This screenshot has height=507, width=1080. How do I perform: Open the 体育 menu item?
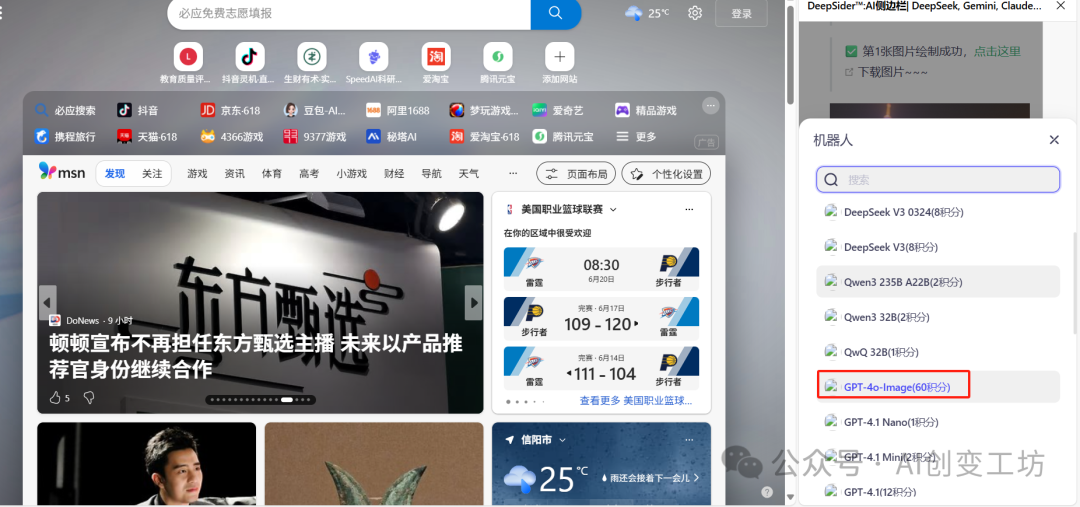(x=271, y=174)
